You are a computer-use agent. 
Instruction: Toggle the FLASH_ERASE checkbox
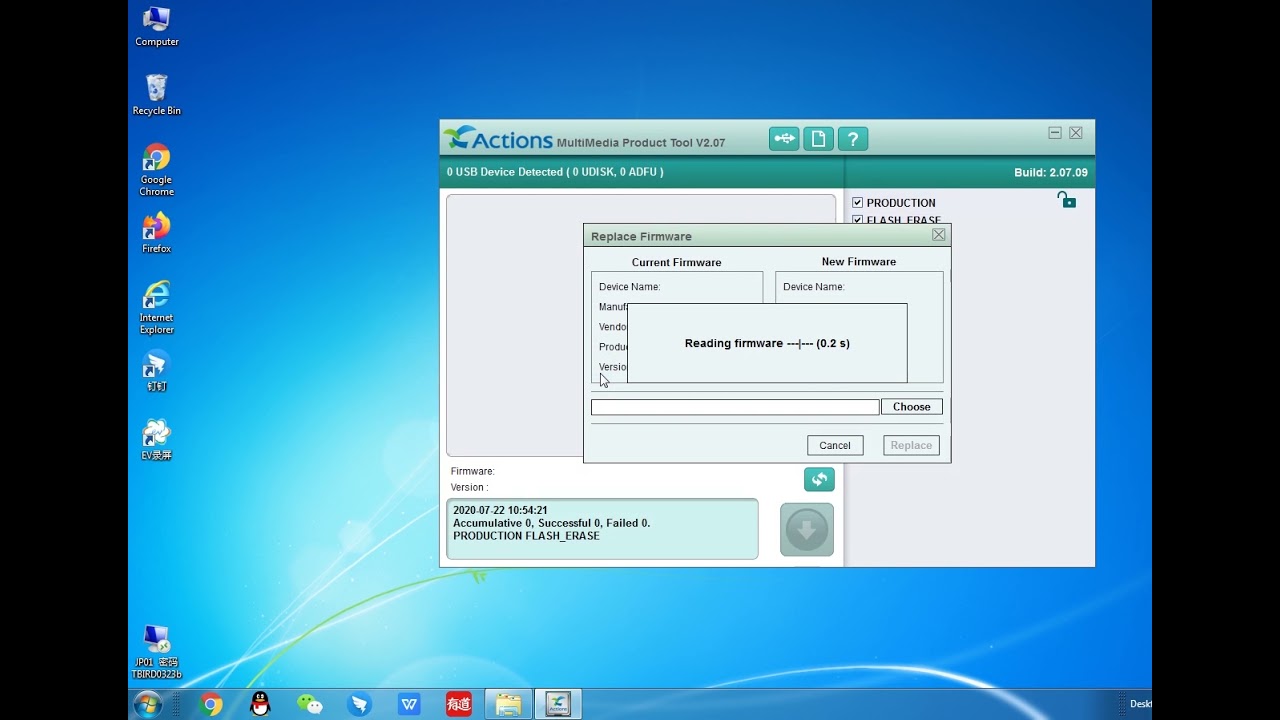(x=857, y=220)
